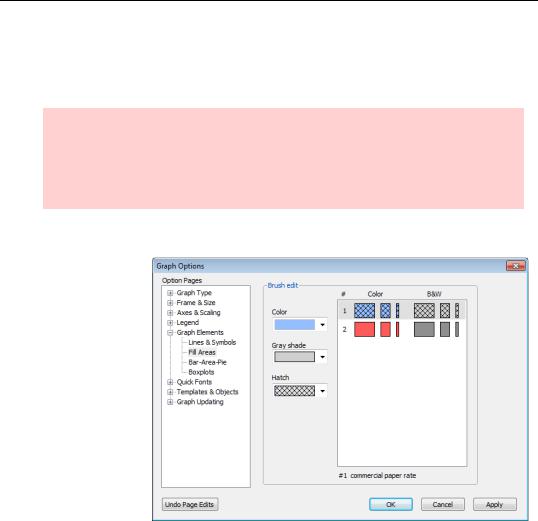This screenshot has height=521, width=538.
Task: Click the Color column header
Action: click(x=375, y=294)
